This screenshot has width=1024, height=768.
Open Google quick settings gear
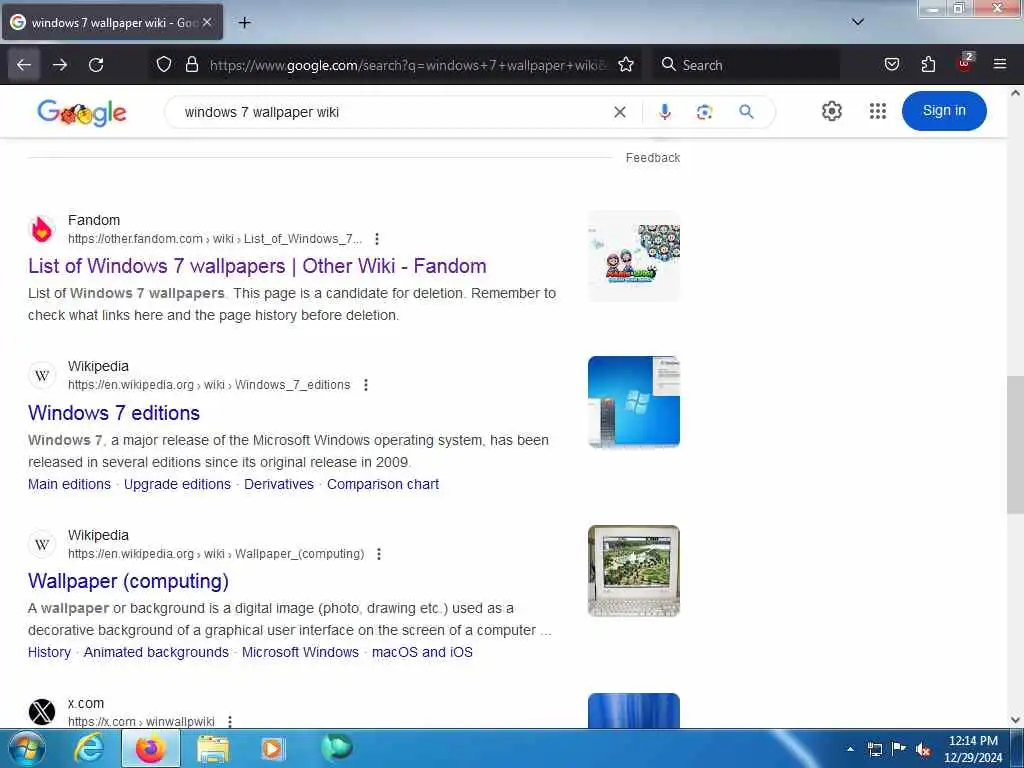tap(831, 111)
